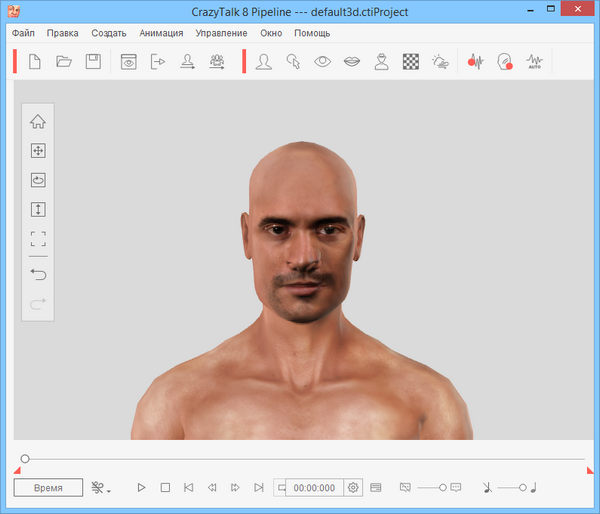This screenshot has height=514, width=600.
Task: Select the camera pan (move) tool
Action: pyautogui.click(x=38, y=151)
